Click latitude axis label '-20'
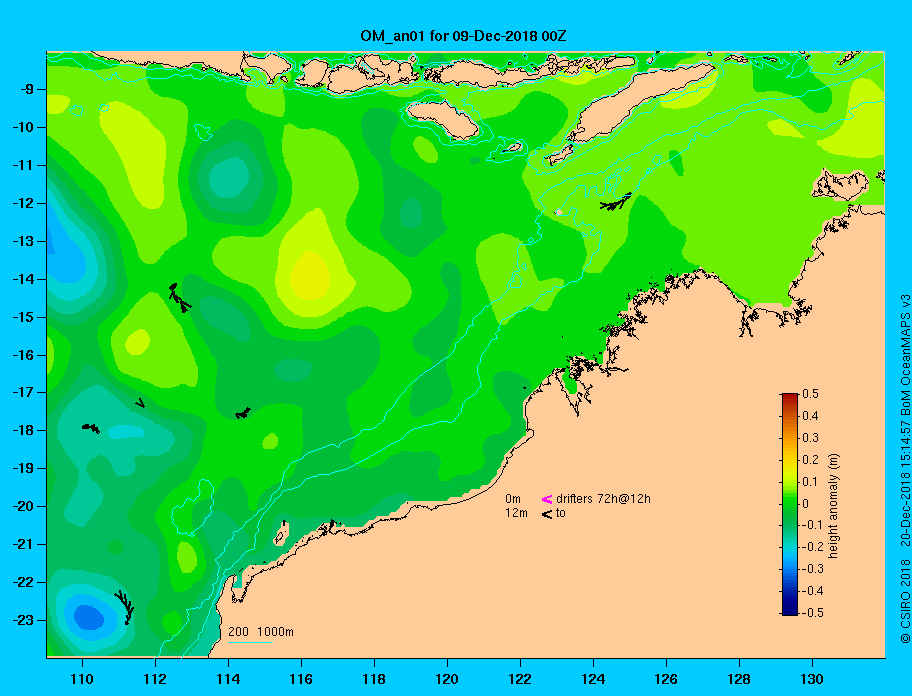The image size is (912, 696). point(25,506)
